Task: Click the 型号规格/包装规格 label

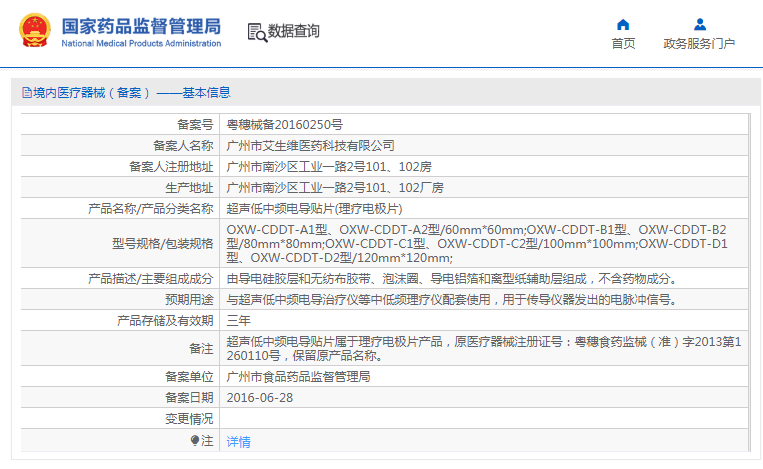Action: [x=163, y=243]
